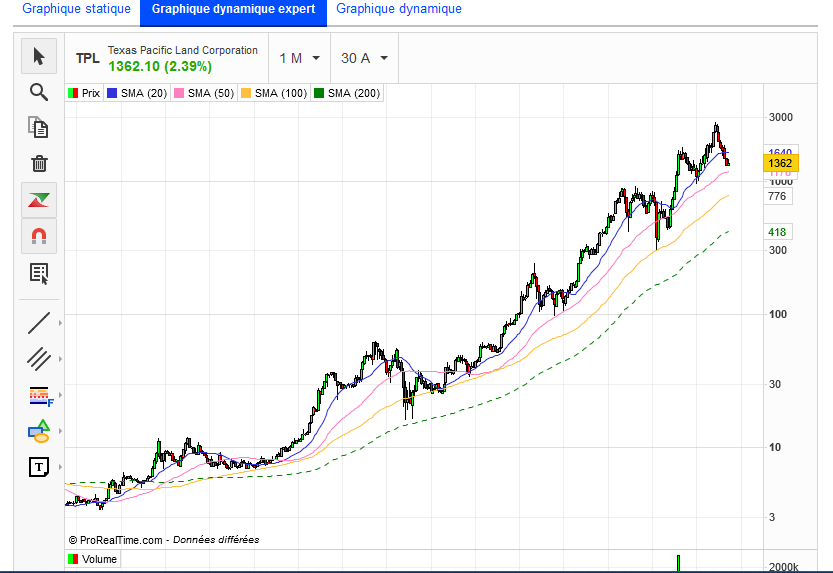Click the trash delete icon

(x=39, y=164)
